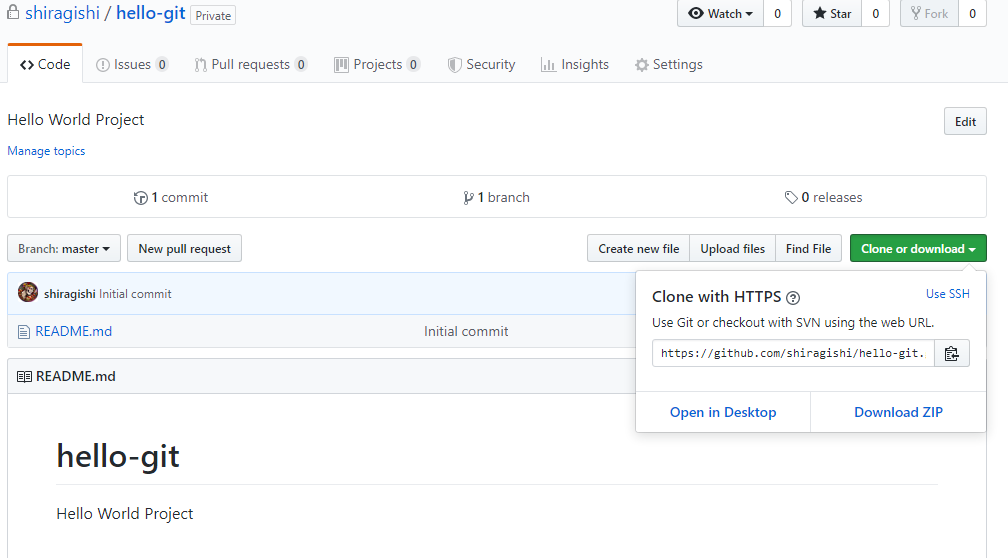Select the tag icon next to 0 releases

(x=791, y=197)
